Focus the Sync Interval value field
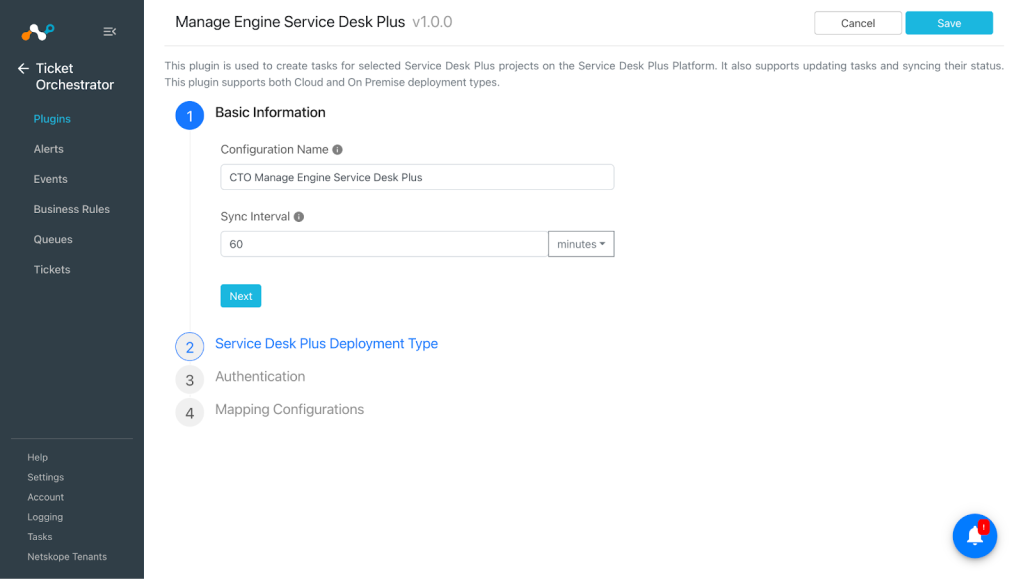 pos(384,244)
